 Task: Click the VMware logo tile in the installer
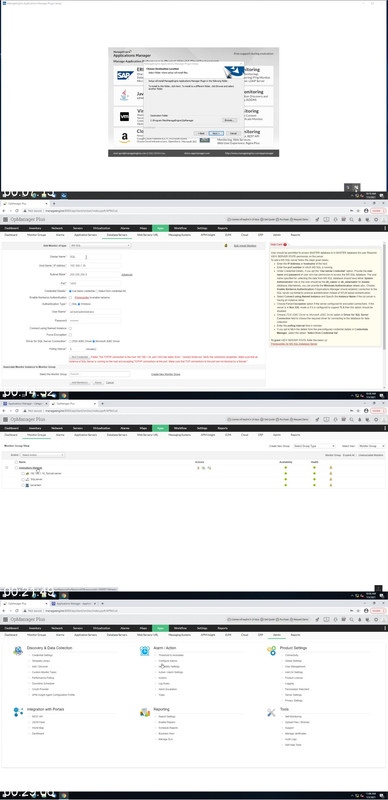[125, 116]
